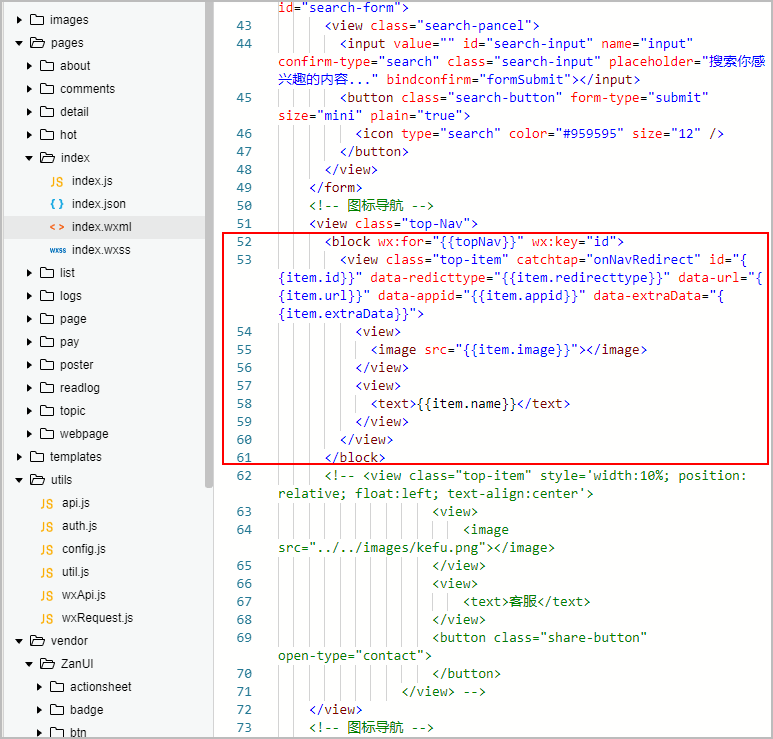Open util.js file in utils

pyautogui.click(x=75, y=572)
